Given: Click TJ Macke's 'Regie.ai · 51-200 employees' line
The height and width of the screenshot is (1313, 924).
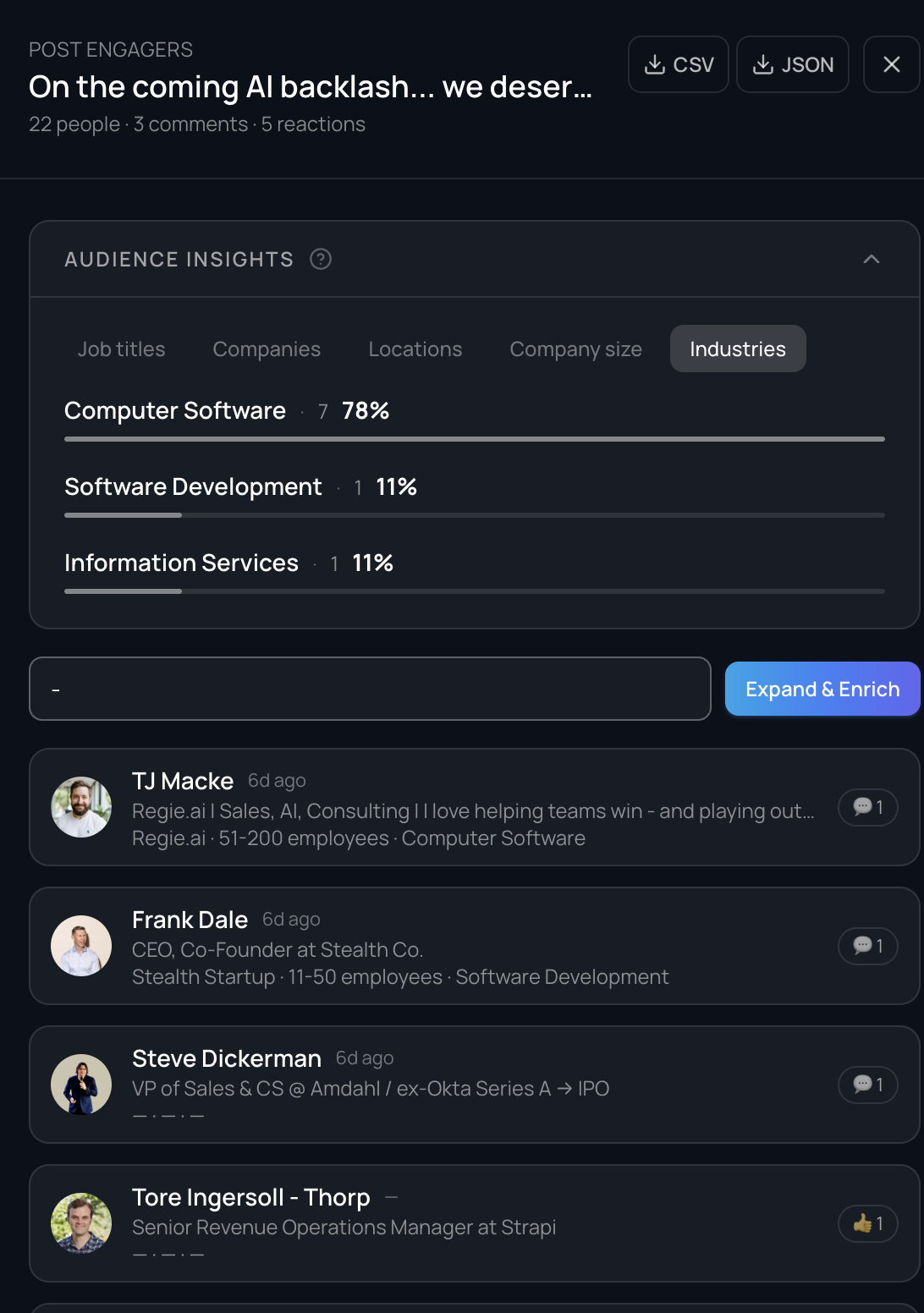Looking at the screenshot, I should click(x=359, y=838).
